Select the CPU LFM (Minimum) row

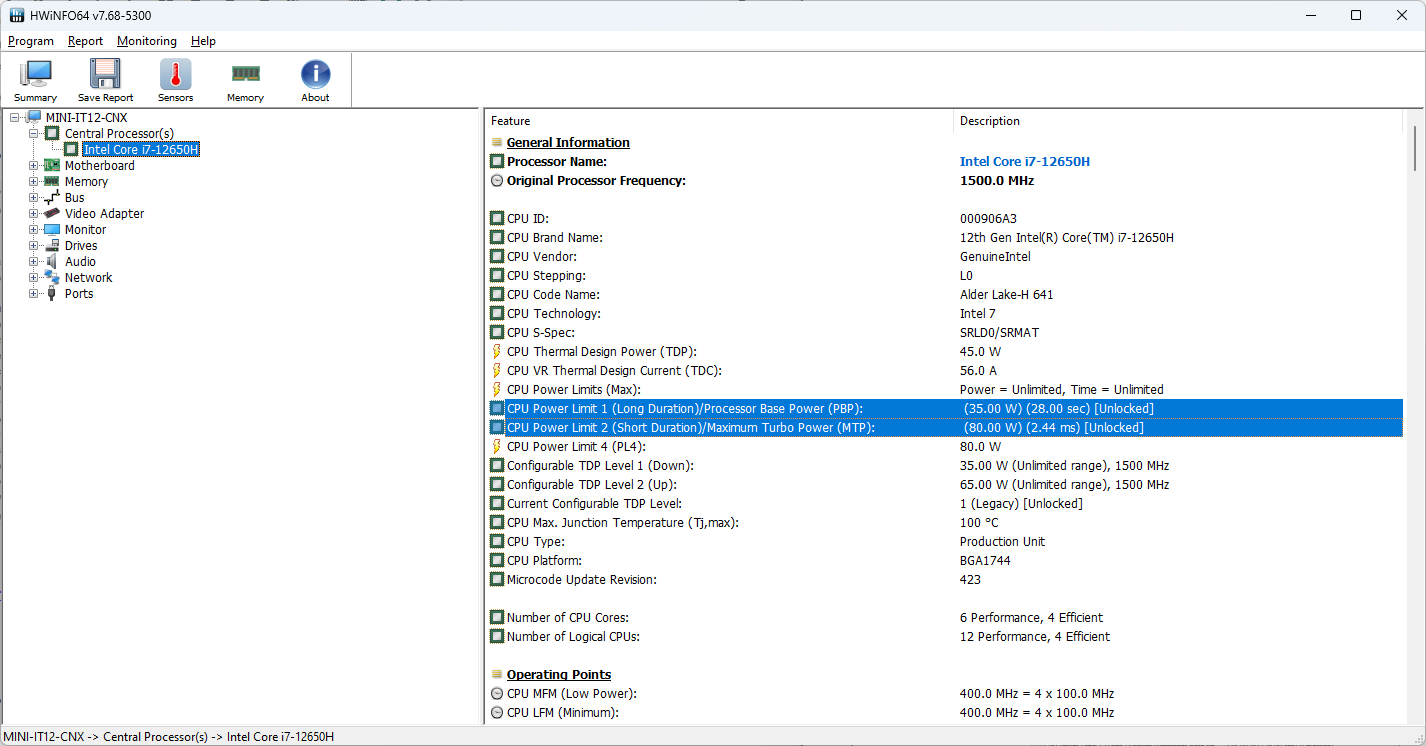(945, 713)
